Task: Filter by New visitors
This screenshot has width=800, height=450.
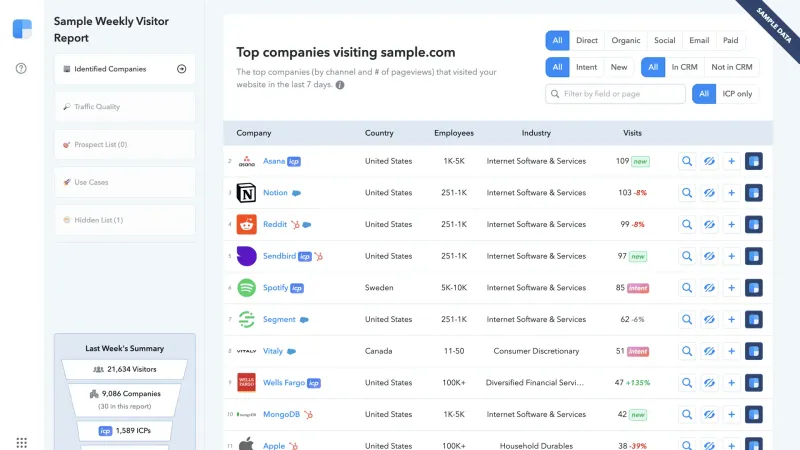Action: 619,67
